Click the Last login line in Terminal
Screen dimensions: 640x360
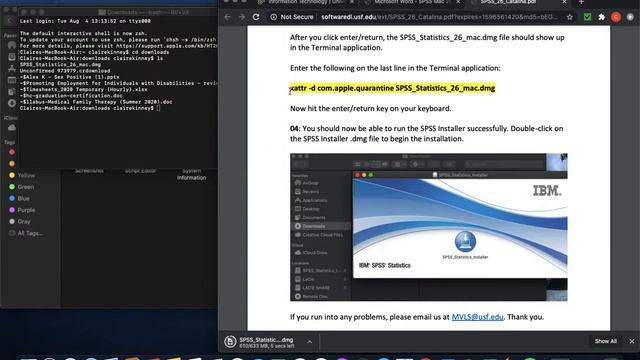tap(85, 21)
